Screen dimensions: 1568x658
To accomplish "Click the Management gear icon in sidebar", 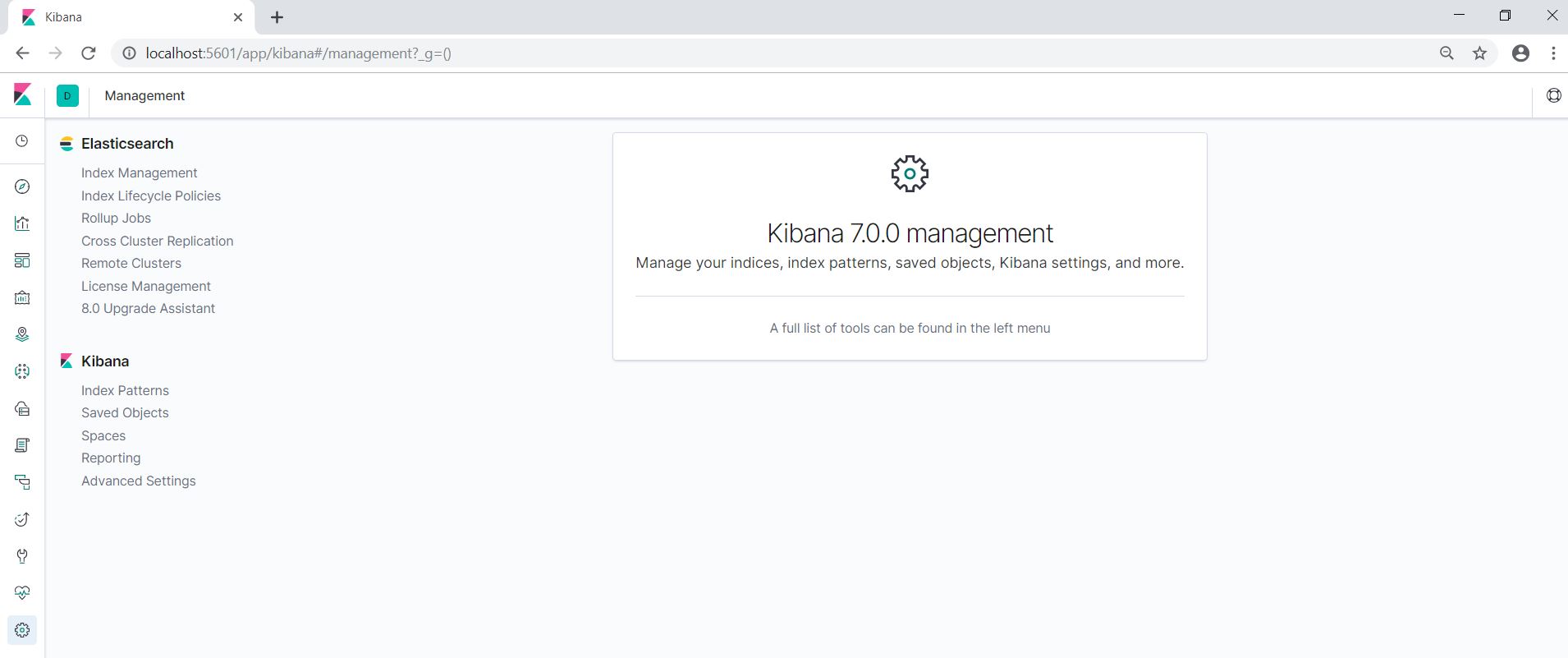I will pos(22,630).
